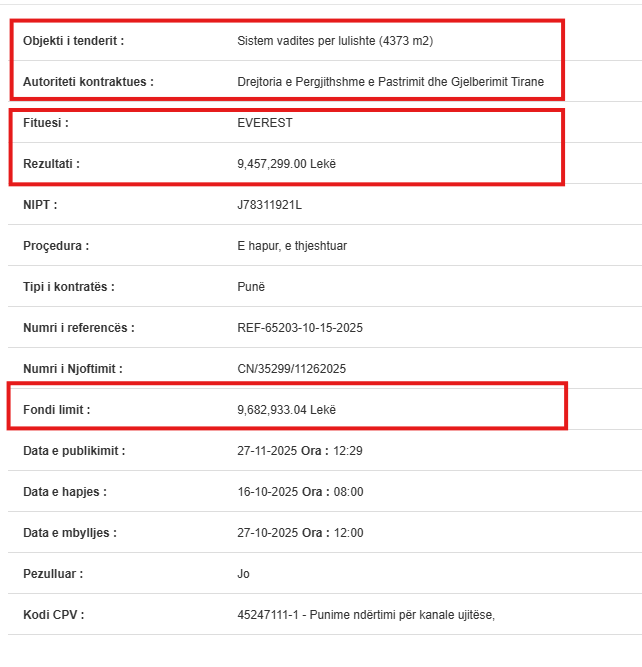642x667 pixels.
Task: Select the "Objekti i tenderit" label
Action: (x=73, y=41)
